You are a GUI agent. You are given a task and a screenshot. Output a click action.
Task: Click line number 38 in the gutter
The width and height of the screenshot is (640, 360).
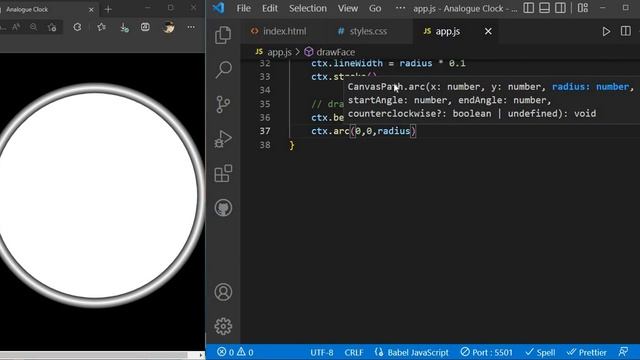(265, 145)
